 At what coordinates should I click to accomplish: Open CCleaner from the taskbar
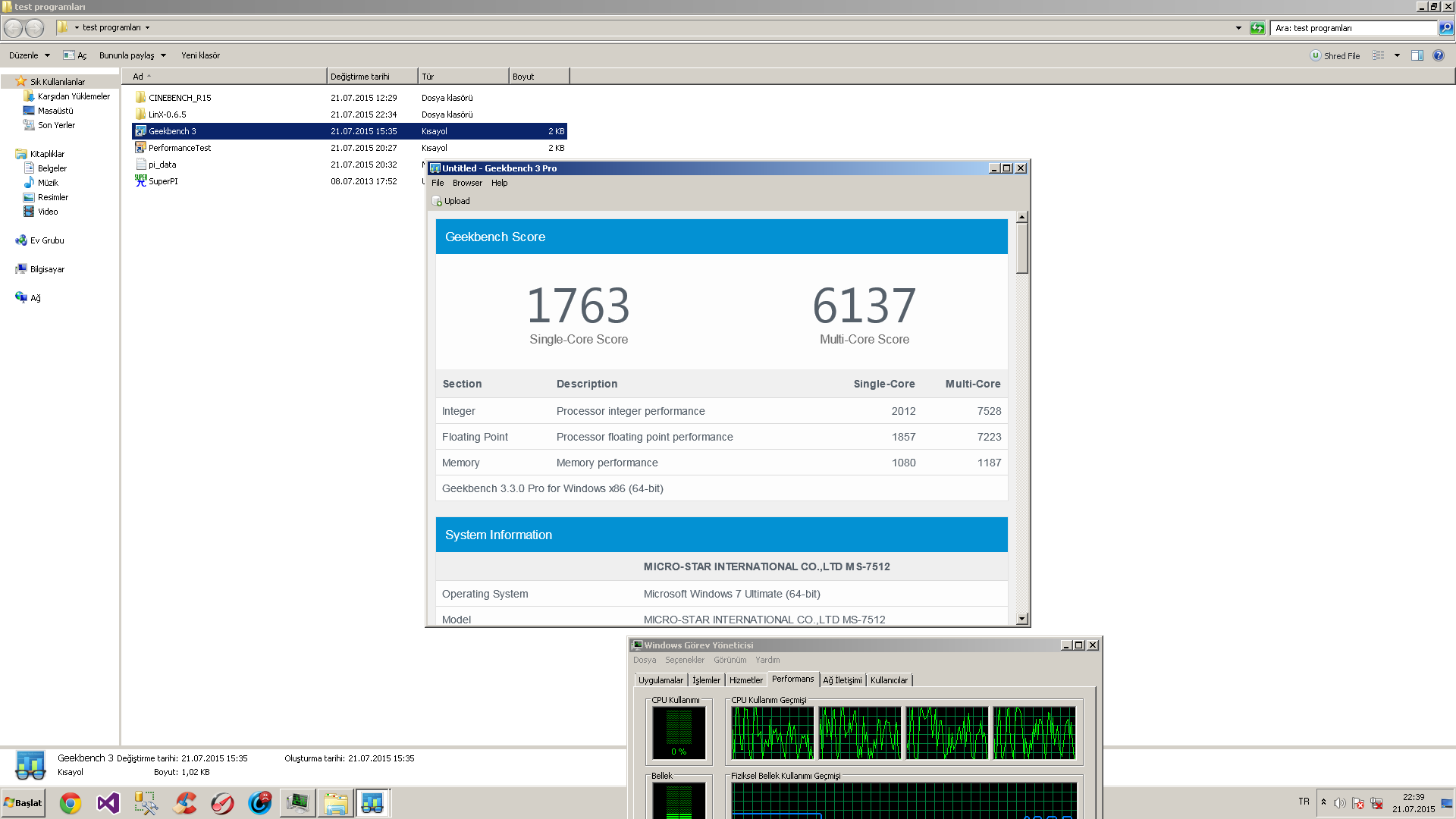click(184, 803)
